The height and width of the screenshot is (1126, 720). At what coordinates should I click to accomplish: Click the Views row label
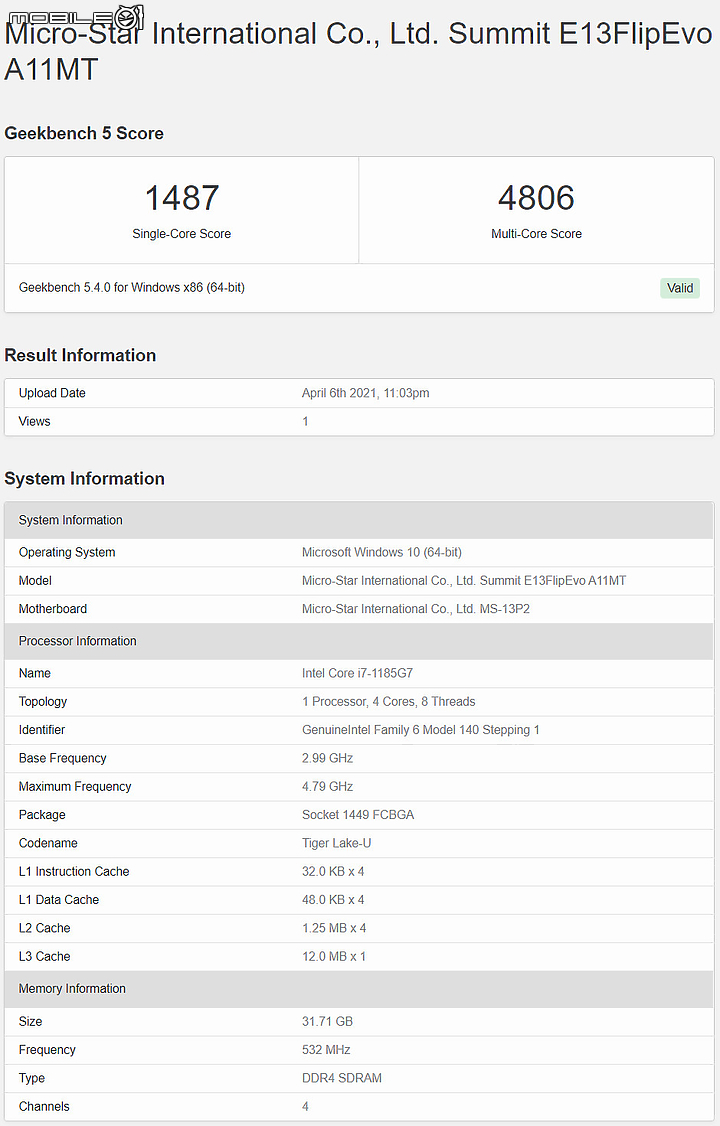coord(34,421)
